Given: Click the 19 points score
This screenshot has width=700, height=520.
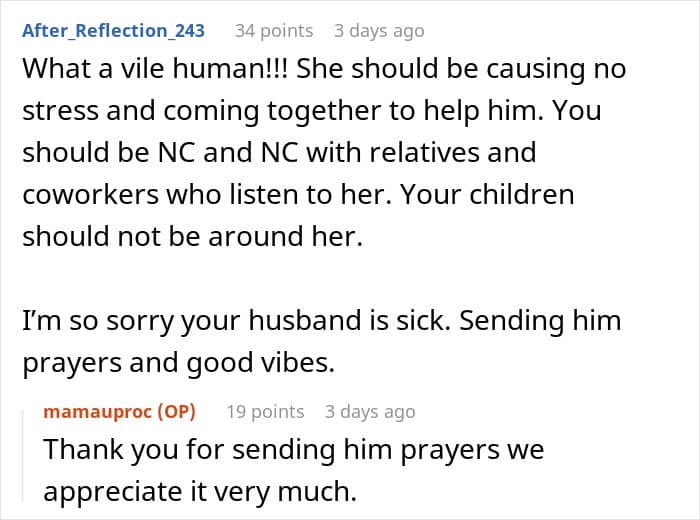Looking at the screenshot, I should [x=264, y=411].
